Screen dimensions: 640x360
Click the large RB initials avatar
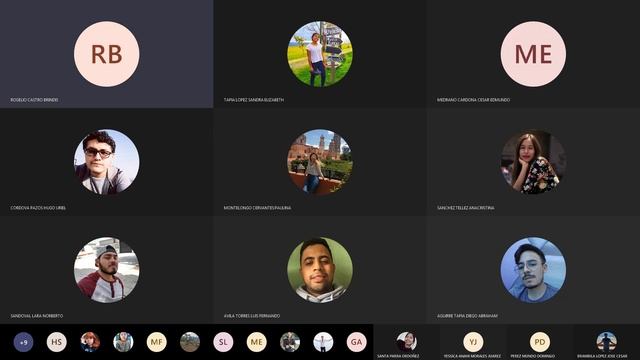coord(107,54)
